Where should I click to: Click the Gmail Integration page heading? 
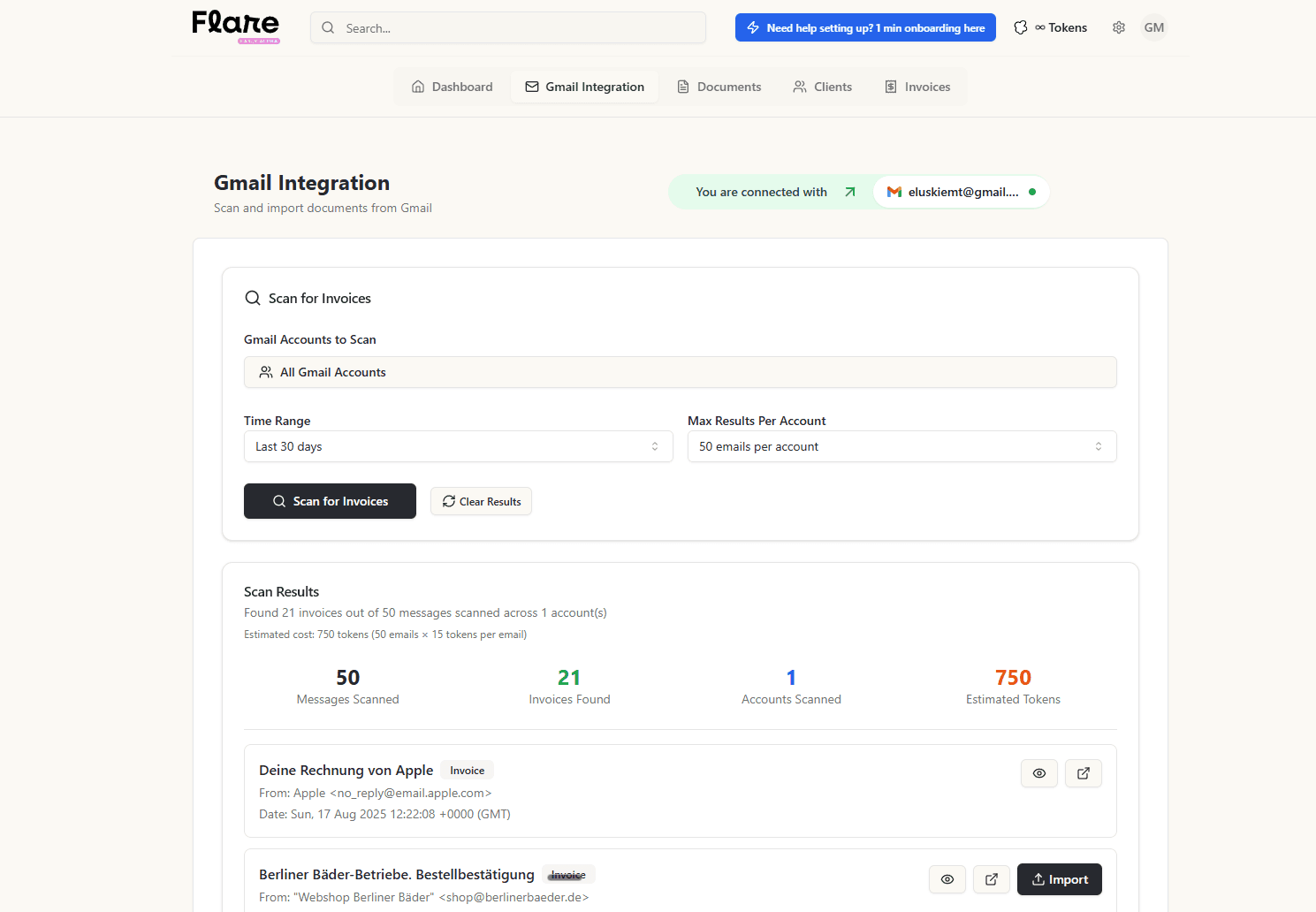301,183
